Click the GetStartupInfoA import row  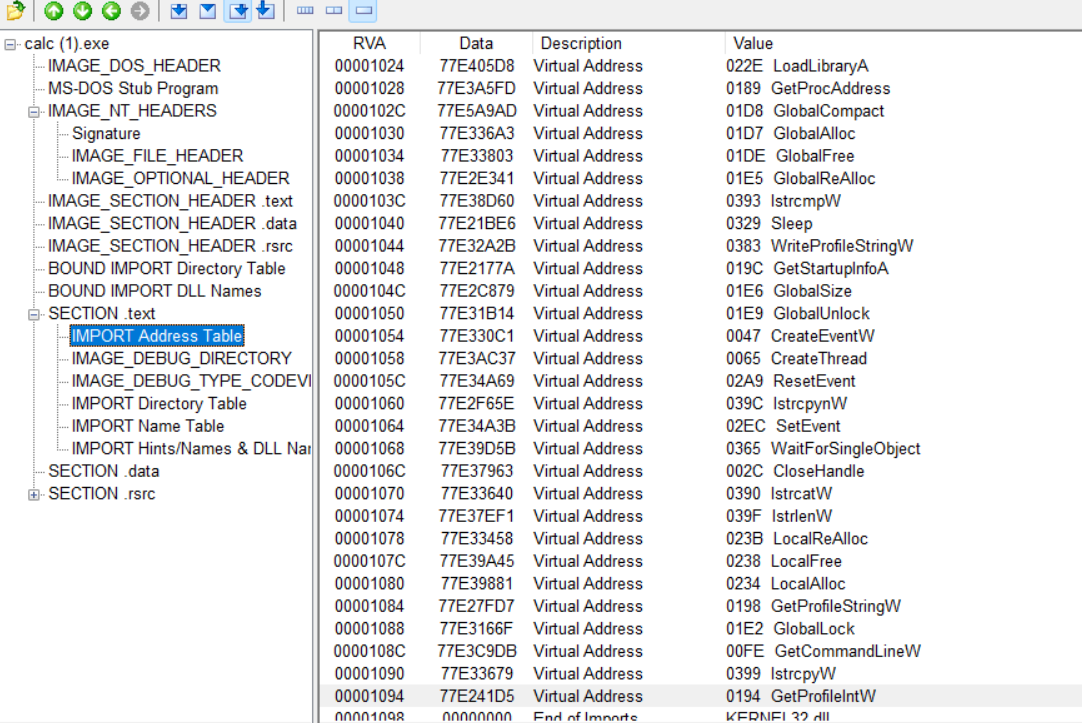click(x=700, y=268)
